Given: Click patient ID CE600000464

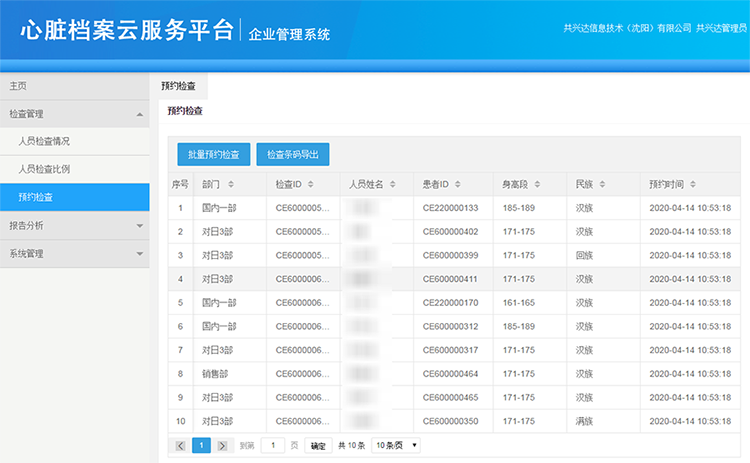Looking at the screenshot, I should [450, 374].
